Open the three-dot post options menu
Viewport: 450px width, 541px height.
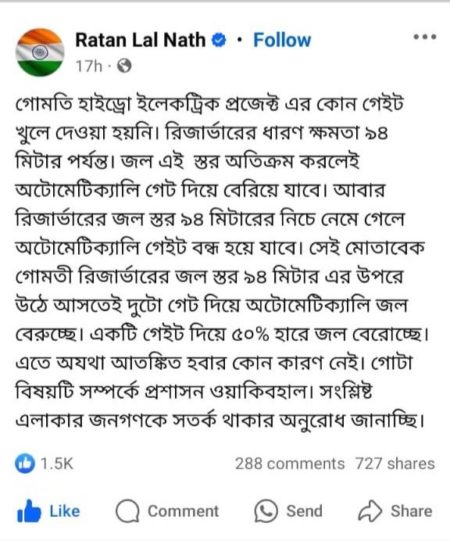coord(425,37)
